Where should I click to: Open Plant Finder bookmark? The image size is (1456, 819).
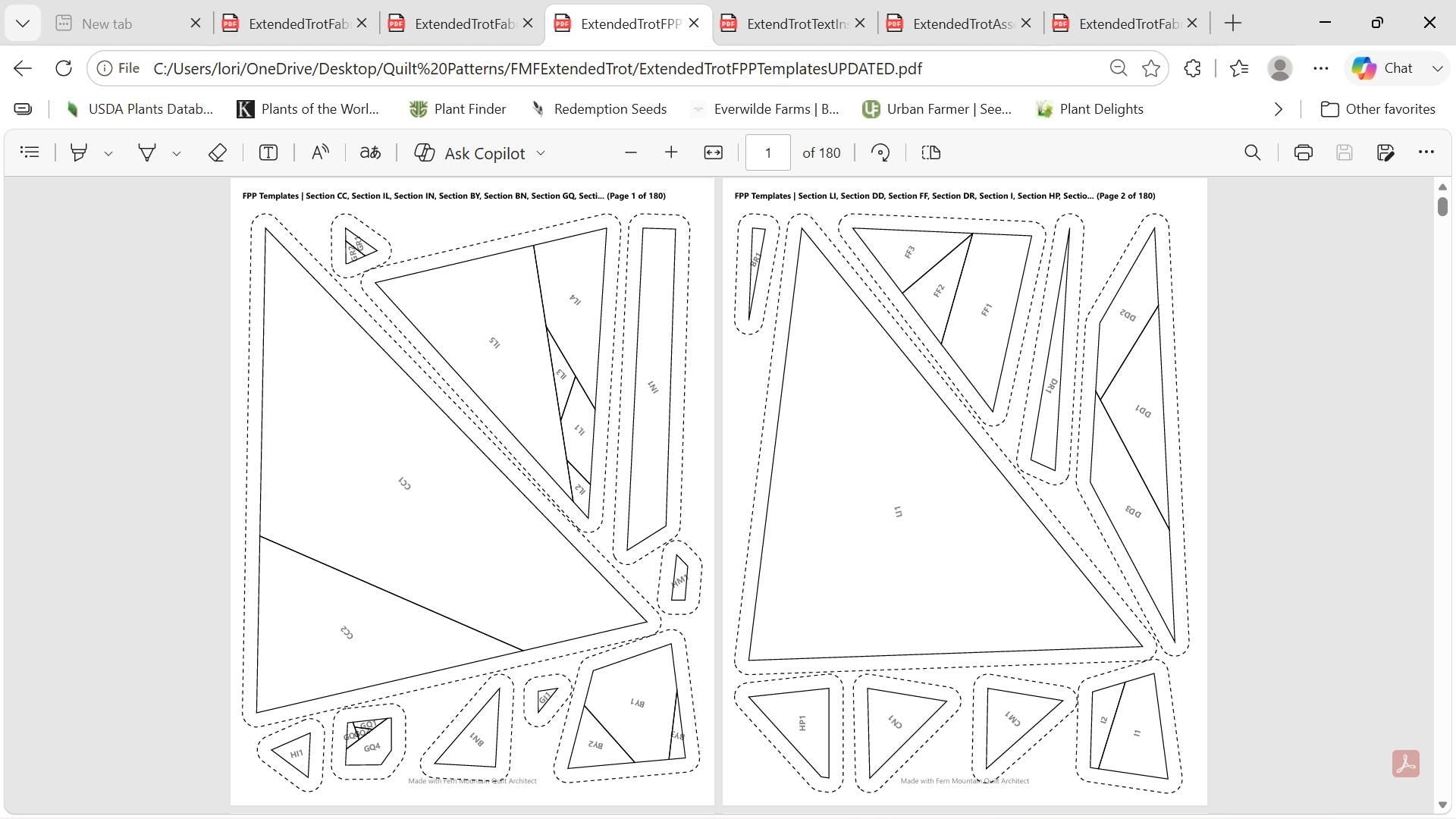pyautogui.click(x=457, y=109)
